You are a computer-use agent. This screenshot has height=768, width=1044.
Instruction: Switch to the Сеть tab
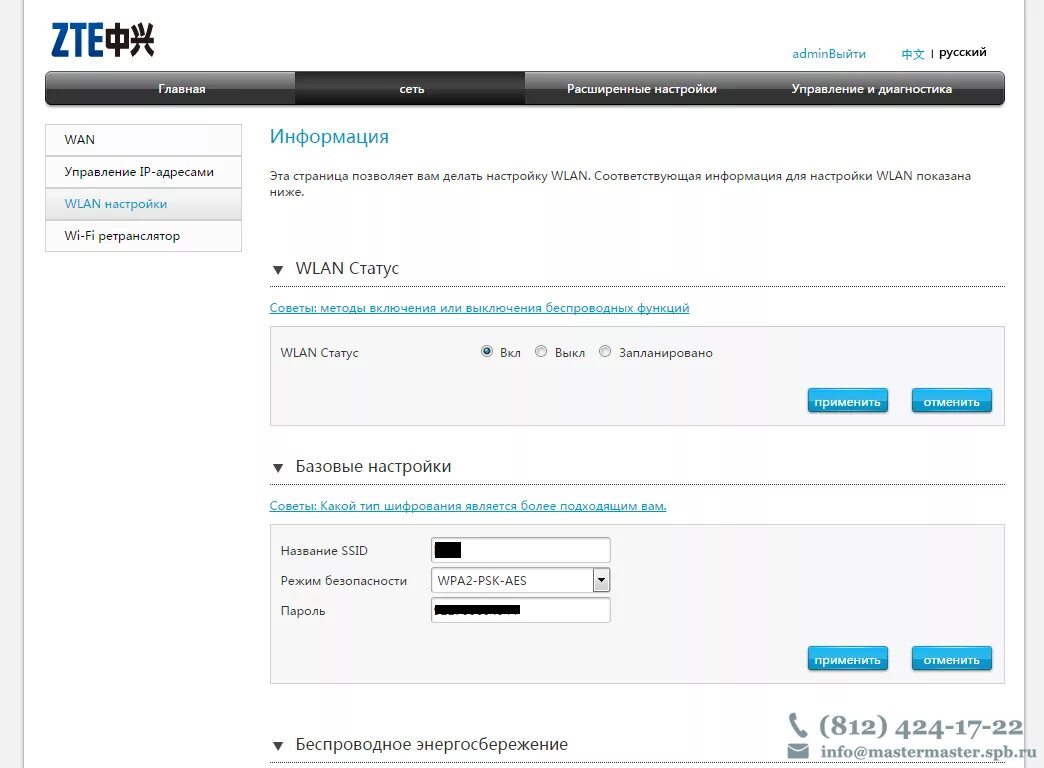410,88
